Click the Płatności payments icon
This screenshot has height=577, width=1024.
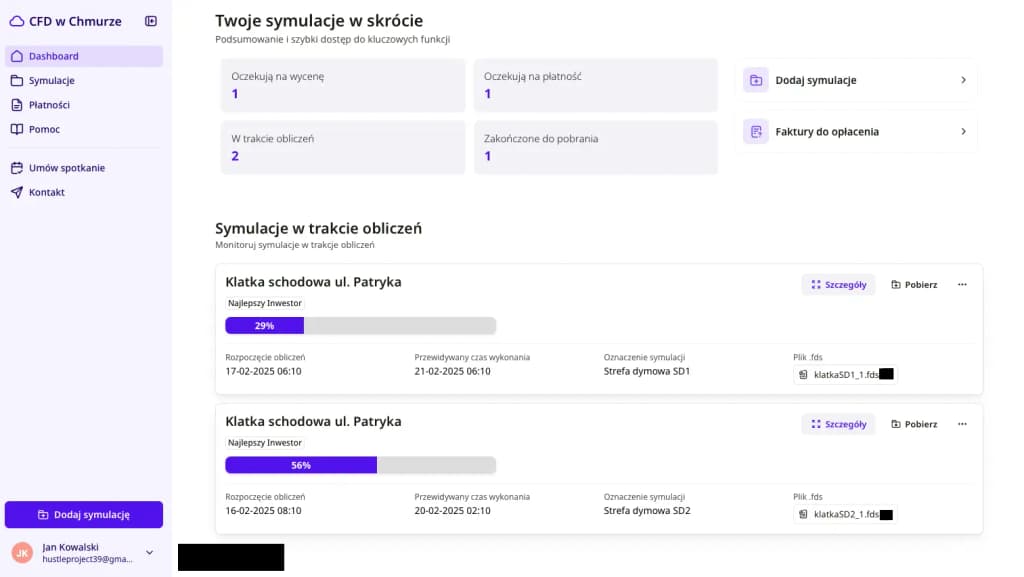click(17, 104)
